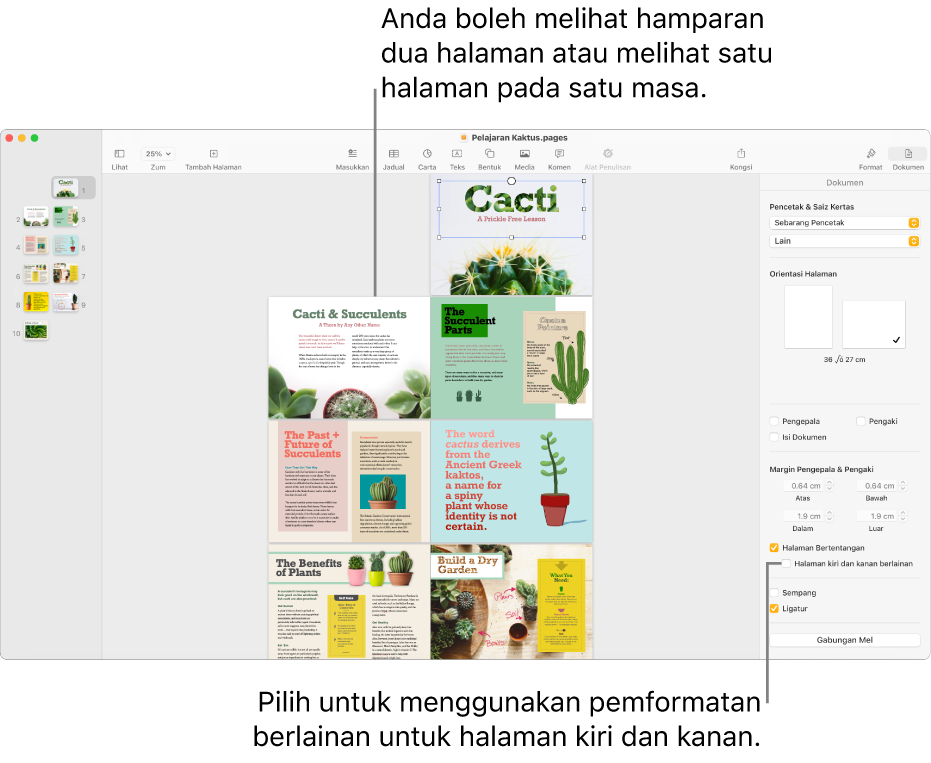Select page 10 thumbnail
This screenshot has width=931, height=763.
[36, 331]
